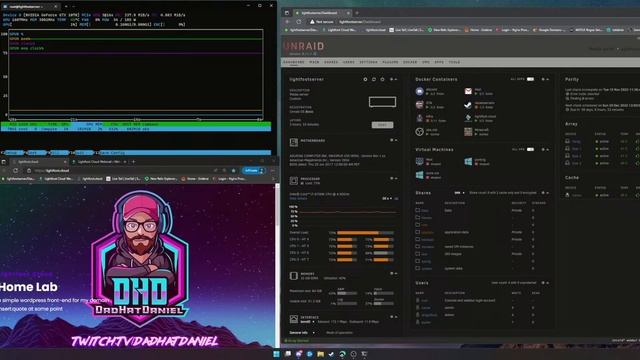640x360 pixels.
Task: Click the gray button beside server uptime
Action: (x=382, y=125)
